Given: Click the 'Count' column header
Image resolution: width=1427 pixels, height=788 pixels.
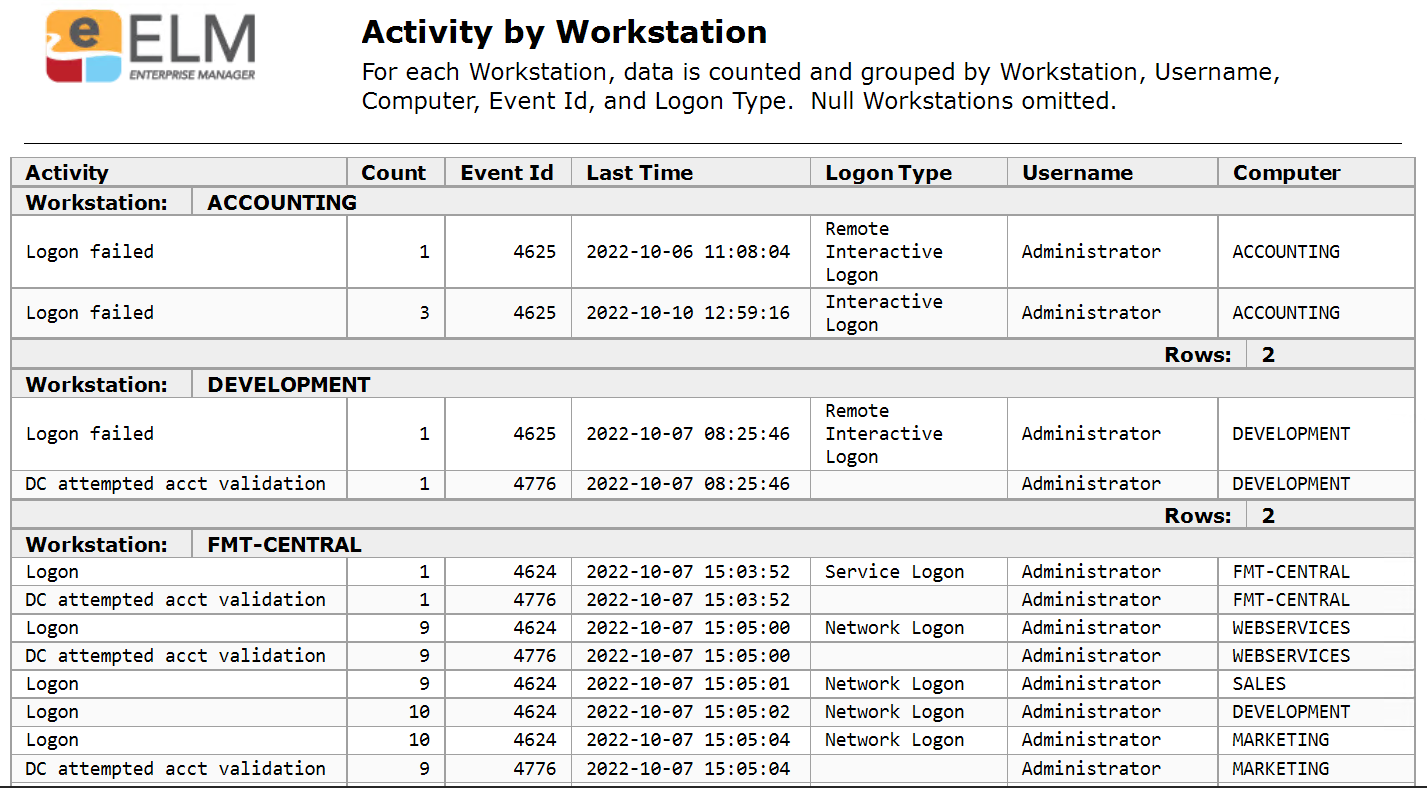Looking at the screenshot, I should pyautogui.click(x=394, y=172).
